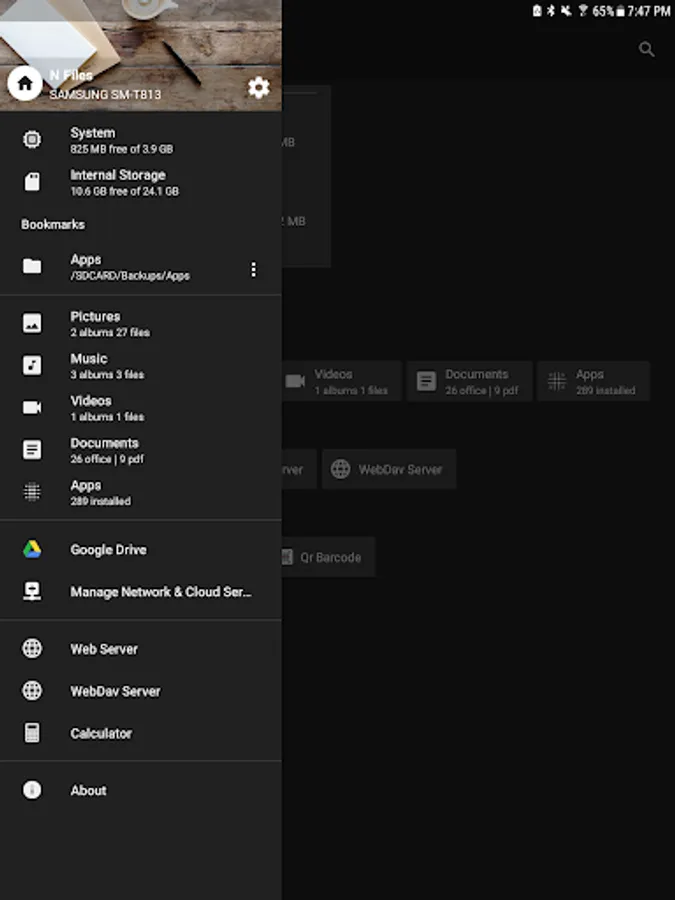
Task: Tap the Pictures image icon
Action: coord(32,323)
